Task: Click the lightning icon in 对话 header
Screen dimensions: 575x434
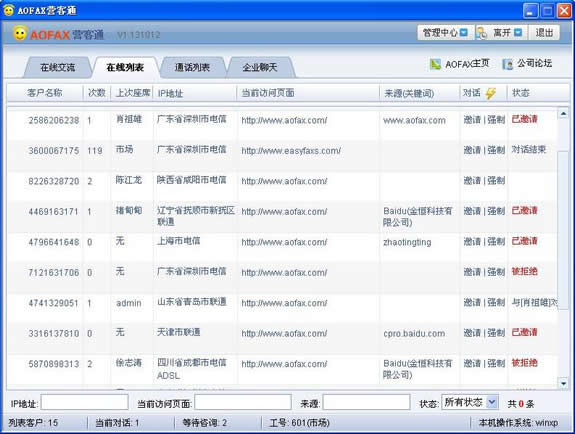Action: point(490,93)
